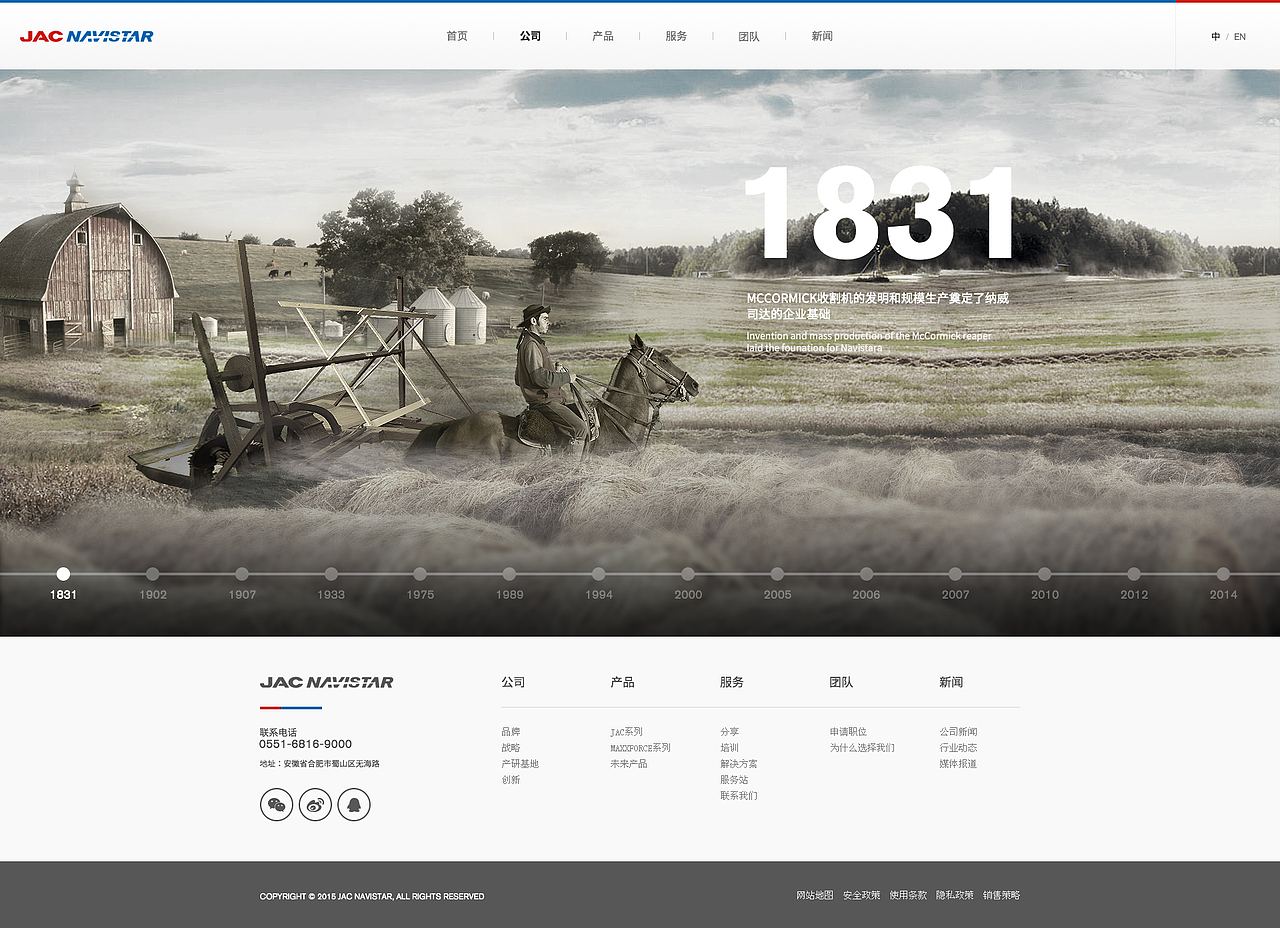Open 隐私政策 in the bottom bar
Image resolution: width=1280 pixels, height=928 pixels.
955,896
